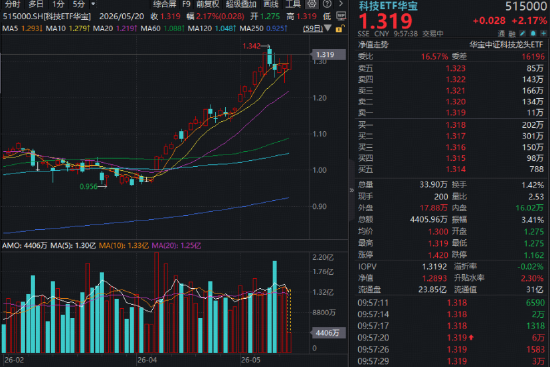Click the 1.342 high price annotation
550x367 pixels.
coord(251,46)
